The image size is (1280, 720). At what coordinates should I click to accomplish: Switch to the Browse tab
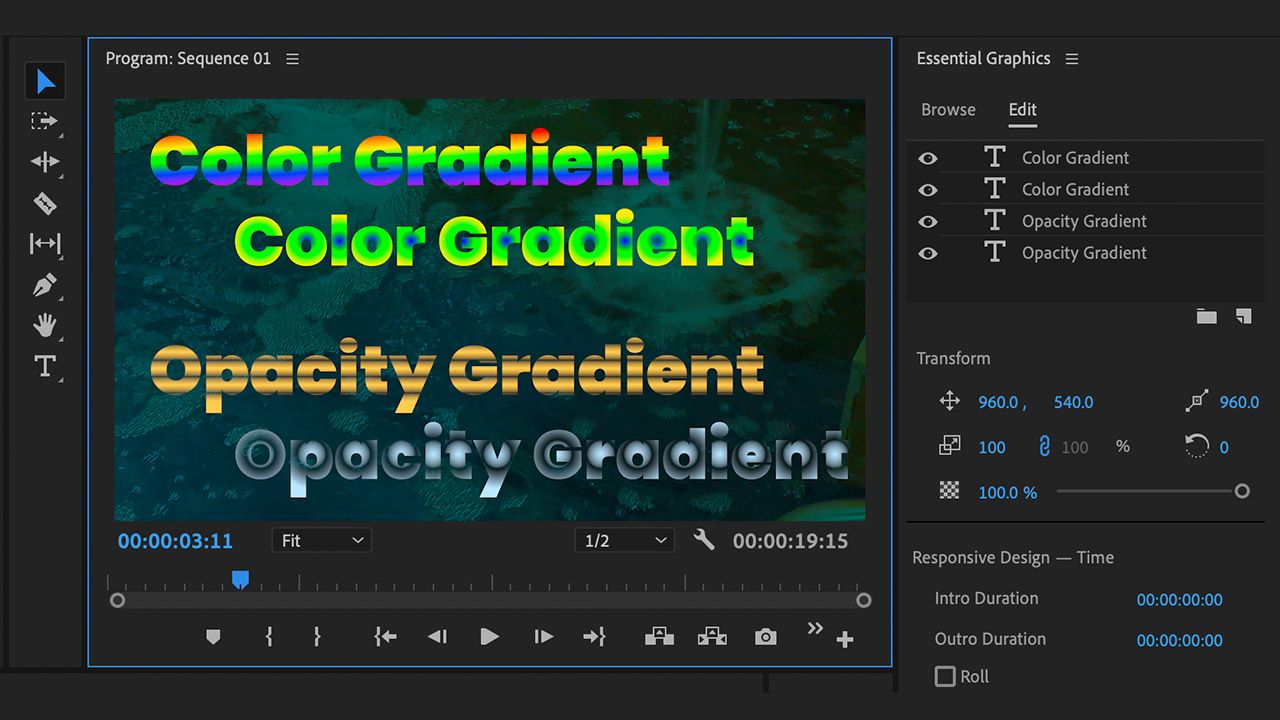[948, 110]
